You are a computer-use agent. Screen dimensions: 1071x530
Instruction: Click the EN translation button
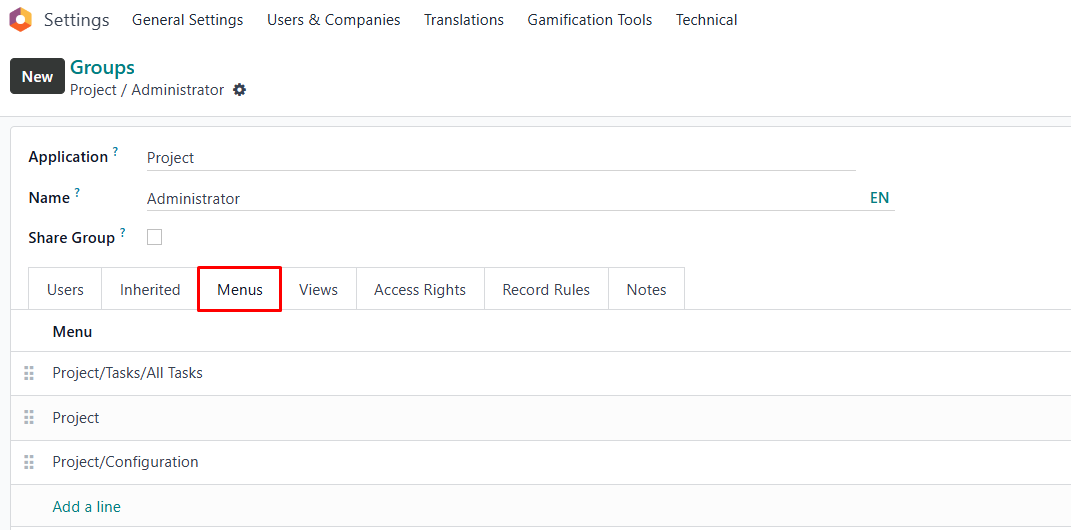tap(879, 198)
